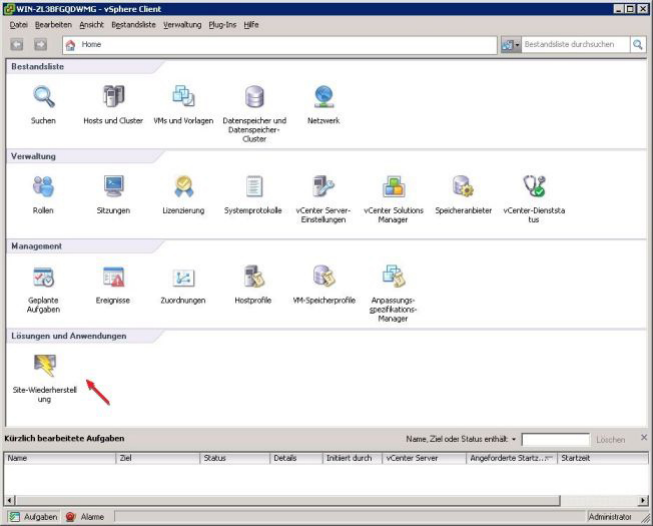Open the Ansicht menu

(92, 25)
